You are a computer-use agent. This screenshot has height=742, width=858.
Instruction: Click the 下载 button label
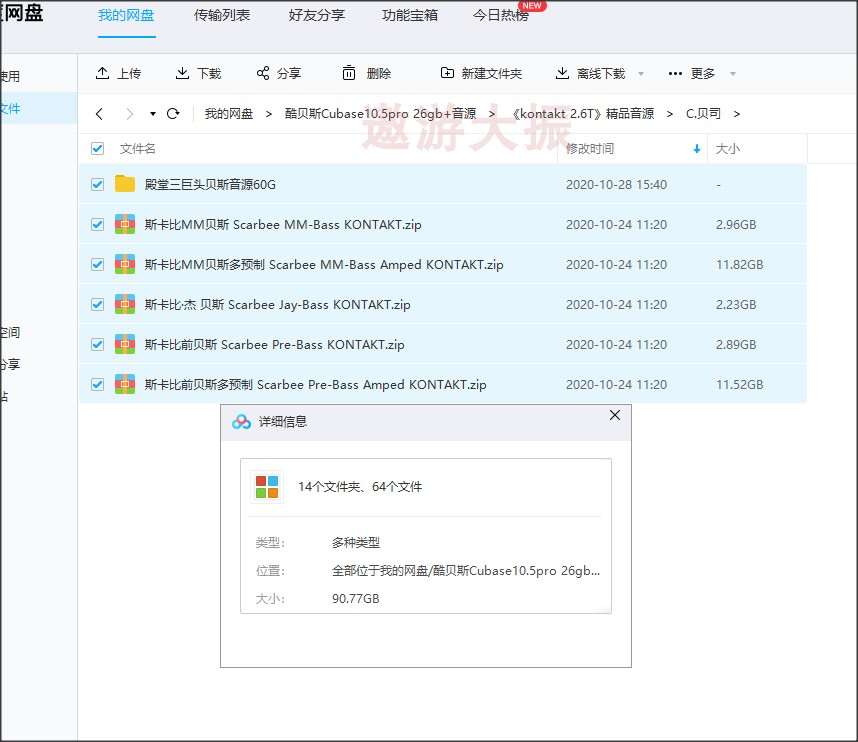209,73
